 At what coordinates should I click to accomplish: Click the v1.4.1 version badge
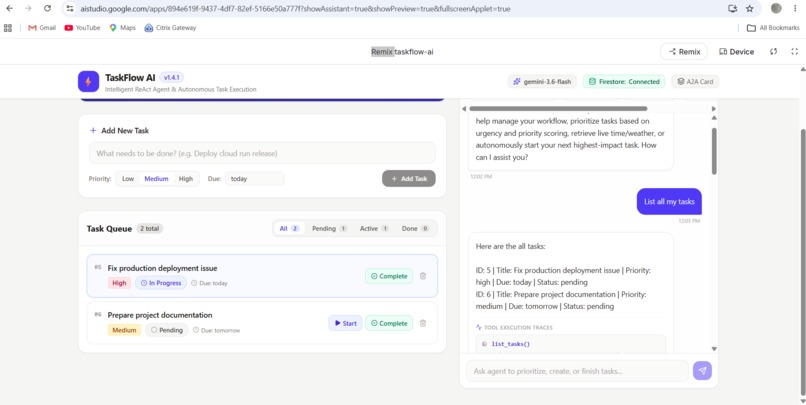click(x=171, y=77)
